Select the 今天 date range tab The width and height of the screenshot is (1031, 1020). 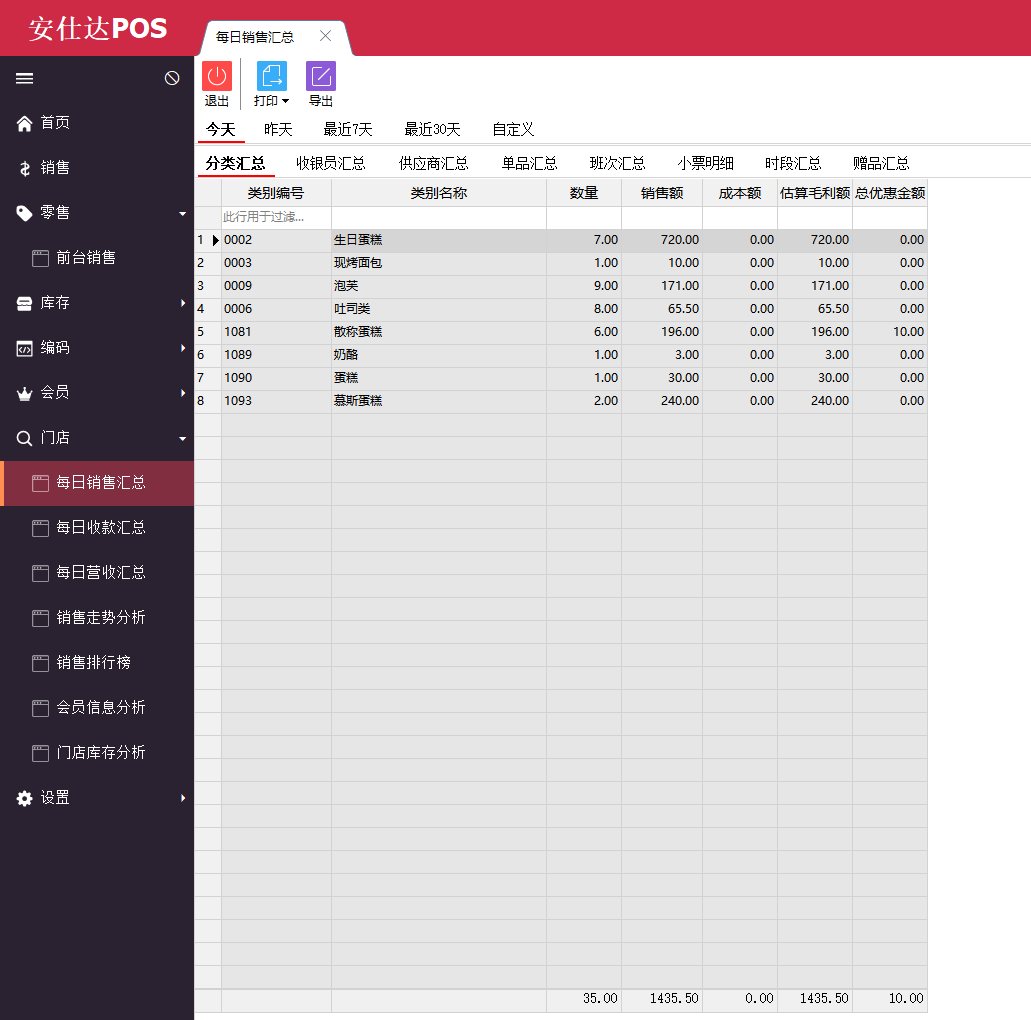[220, 130]
